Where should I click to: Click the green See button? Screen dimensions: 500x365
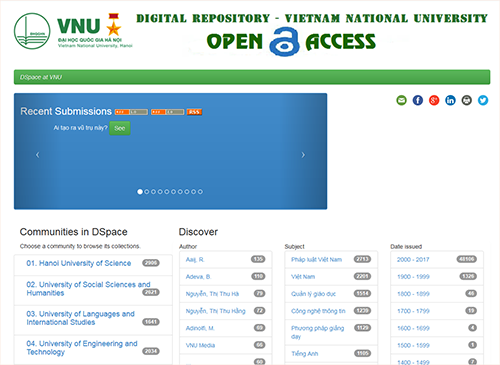[120, 128]
